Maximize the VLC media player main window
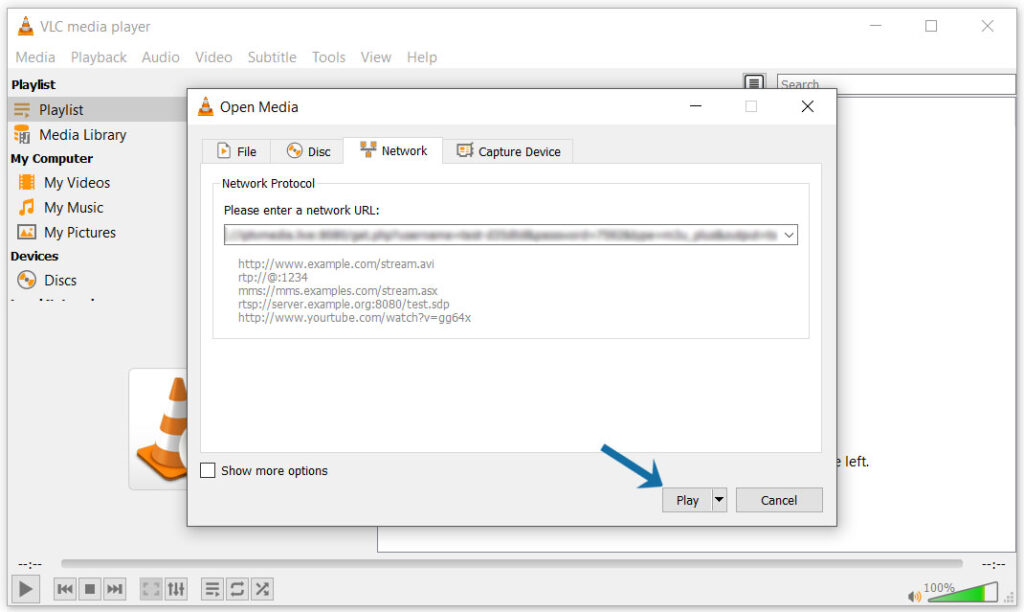 931,26
